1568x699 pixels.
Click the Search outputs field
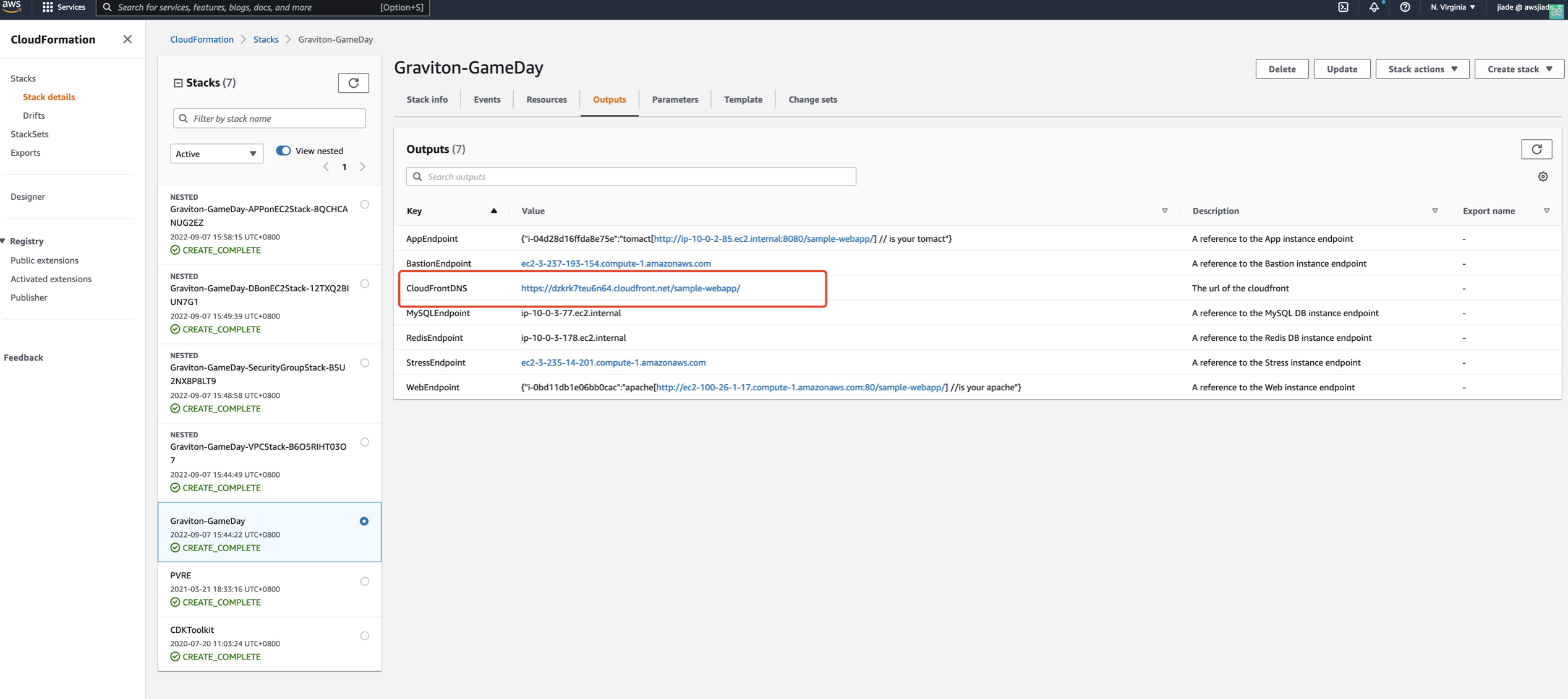pyautogui.click(x=631, y=177)
